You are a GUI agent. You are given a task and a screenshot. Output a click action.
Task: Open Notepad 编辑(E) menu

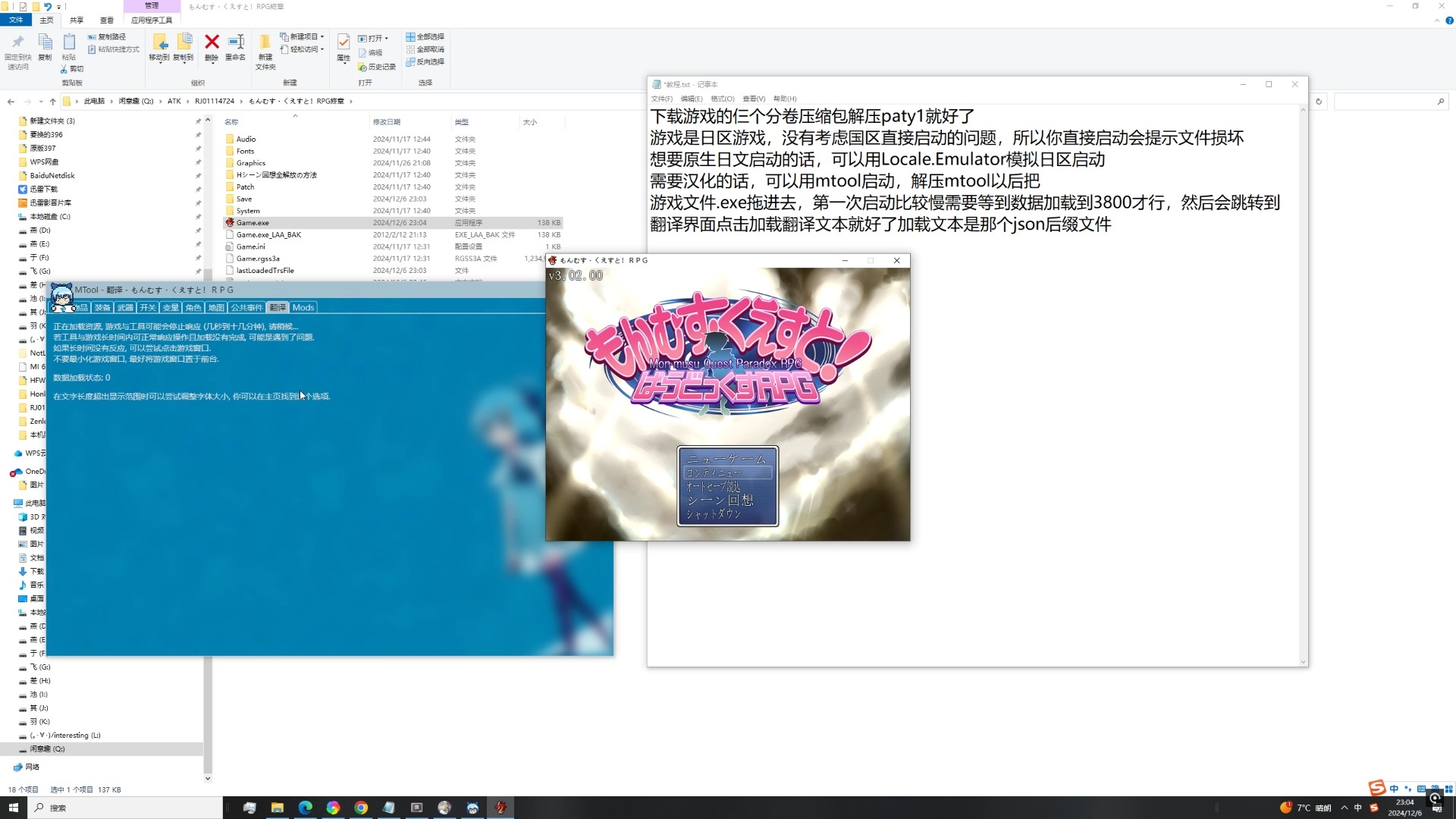(x=692, y=99)
